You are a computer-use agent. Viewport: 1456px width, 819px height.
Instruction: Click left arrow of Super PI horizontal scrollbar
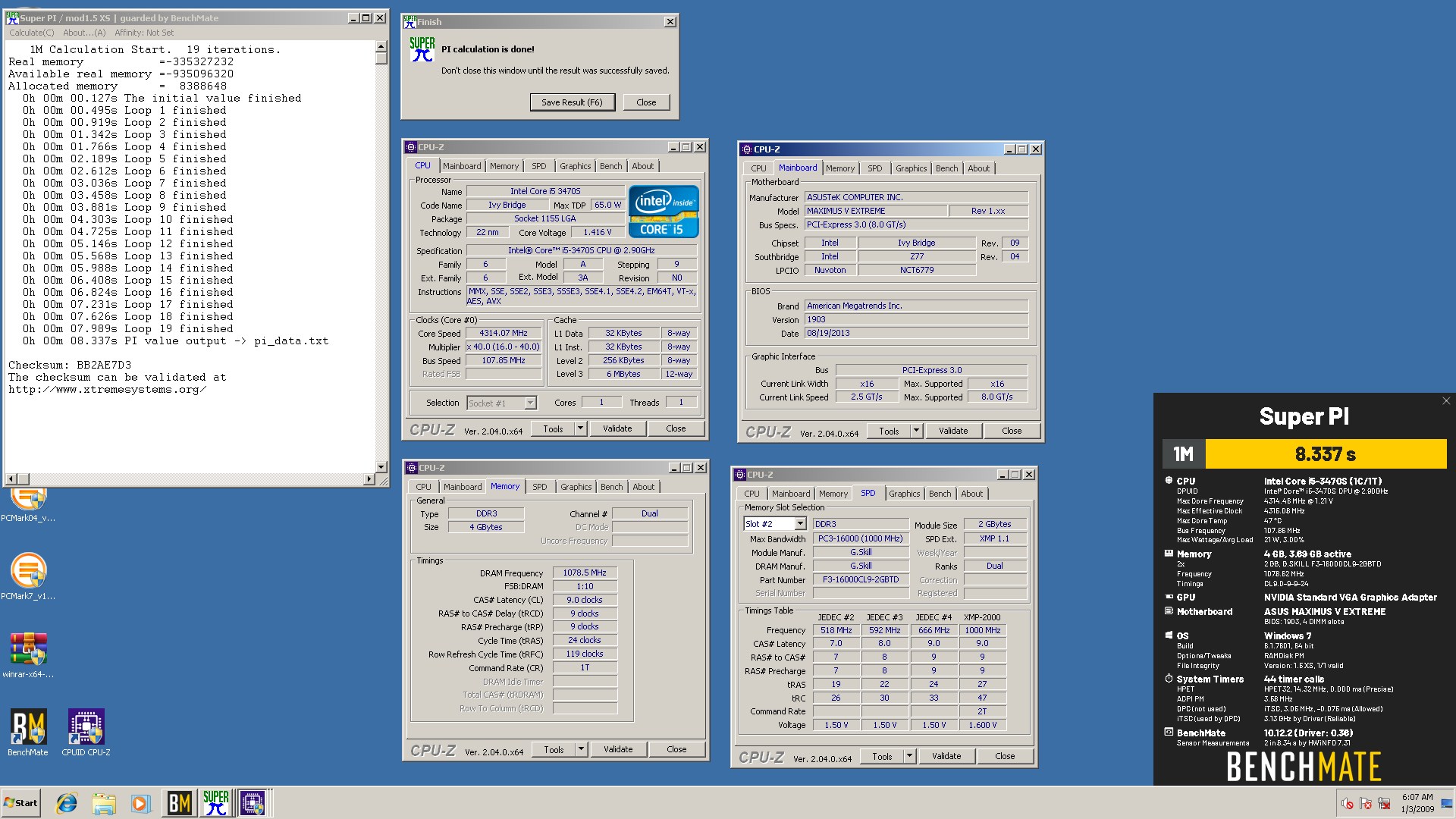[11, 479]
